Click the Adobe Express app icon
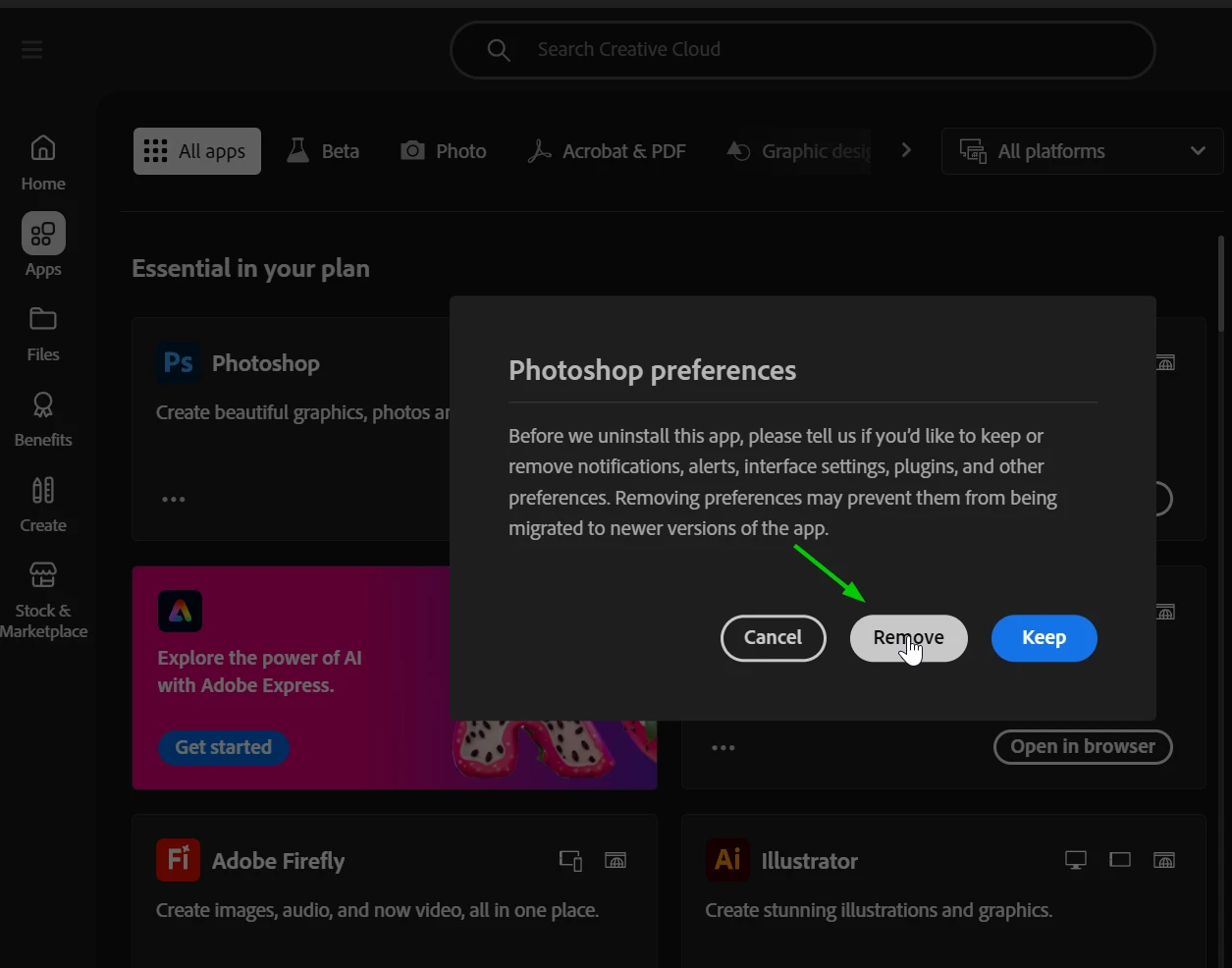The height and width of the screenshot is (968, 1232). [180, 611]
